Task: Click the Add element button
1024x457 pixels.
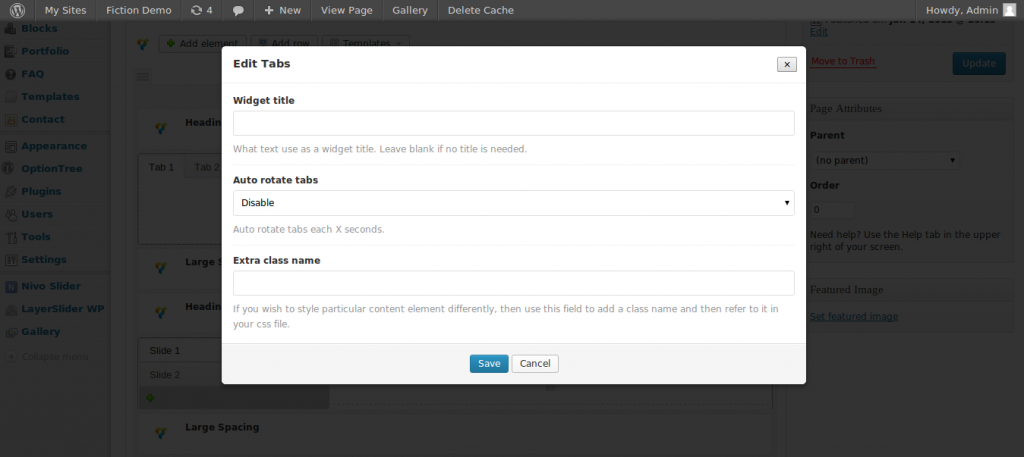Action: click(202, 44)
